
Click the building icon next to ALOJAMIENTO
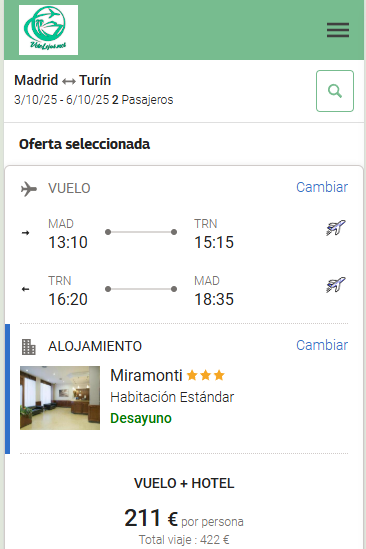point(29,347)
